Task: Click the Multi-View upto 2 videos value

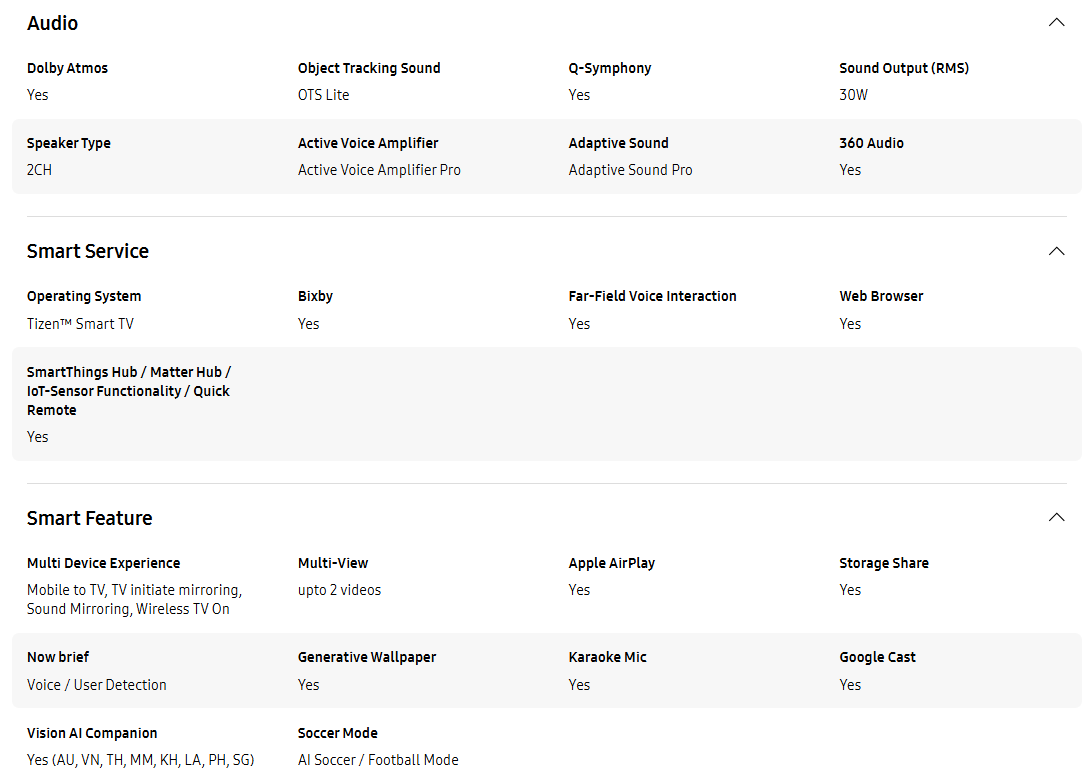Action: [x=340, y=591]
